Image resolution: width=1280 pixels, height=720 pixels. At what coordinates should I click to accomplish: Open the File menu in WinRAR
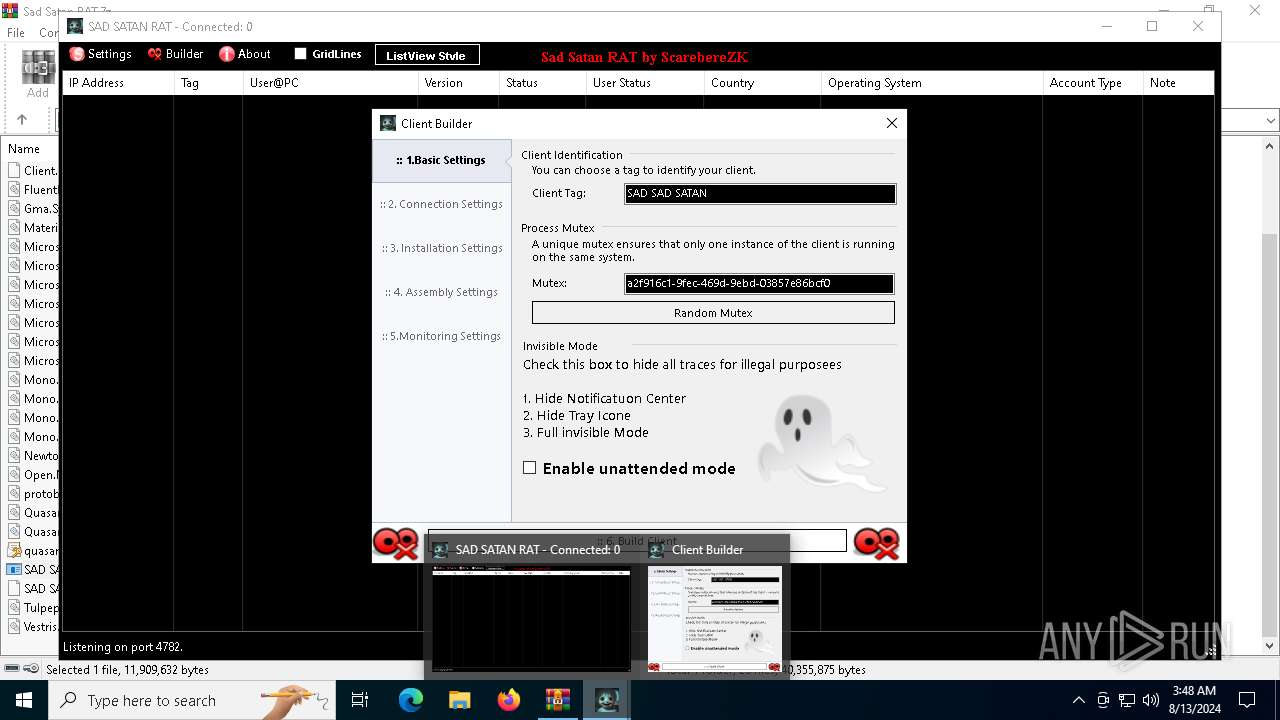[16, 33]
